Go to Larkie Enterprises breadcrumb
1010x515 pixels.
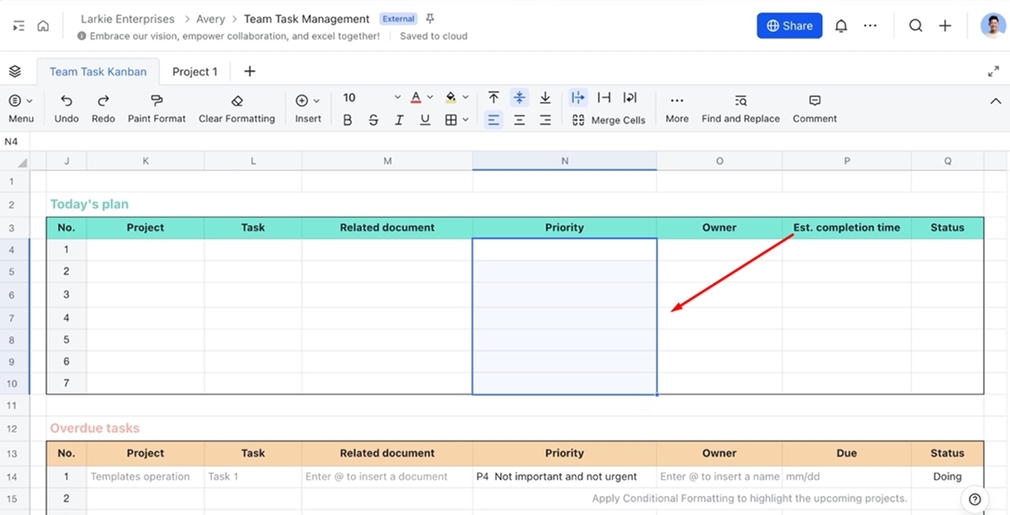[127, 19]
